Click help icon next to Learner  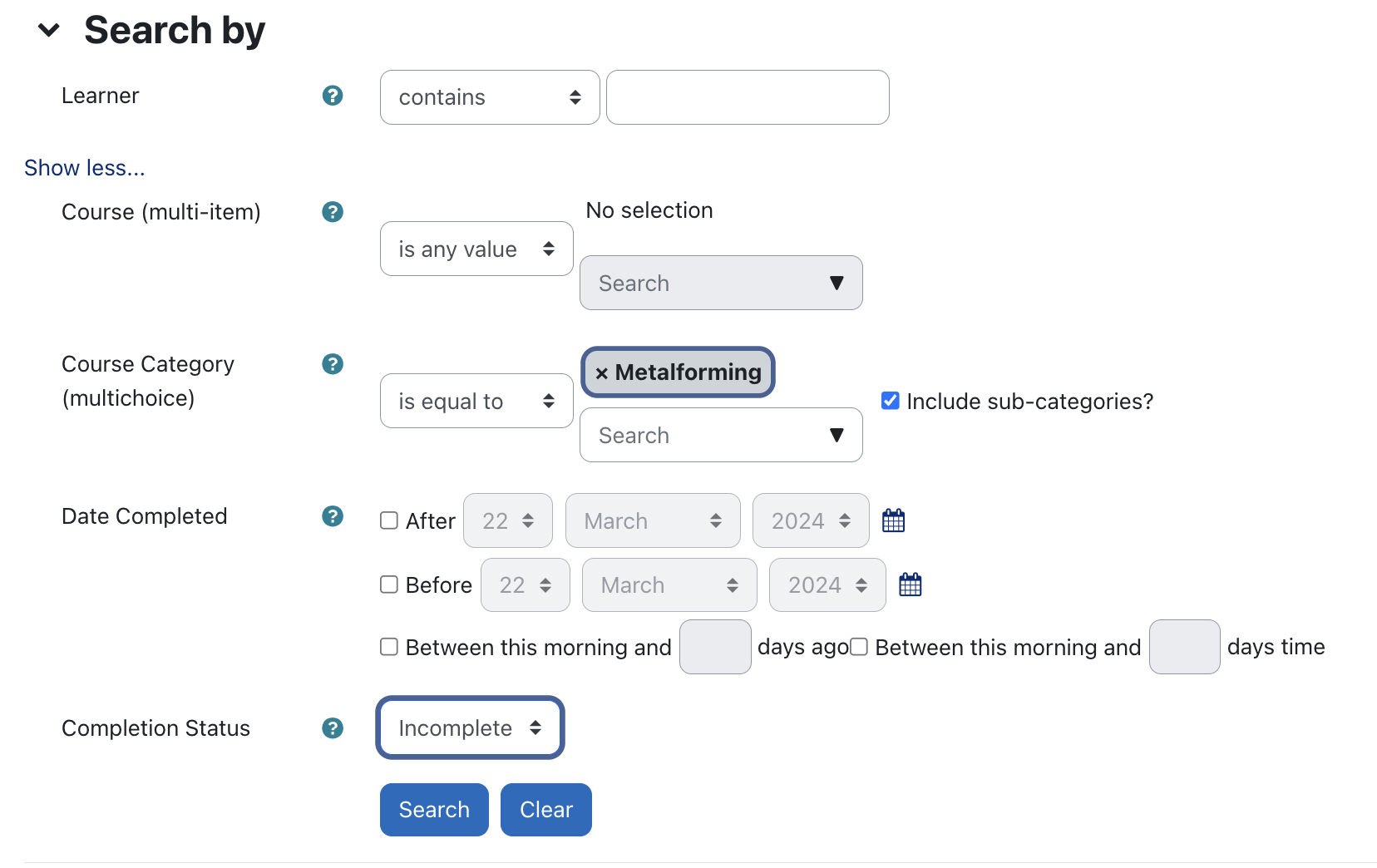coord(333,96)
